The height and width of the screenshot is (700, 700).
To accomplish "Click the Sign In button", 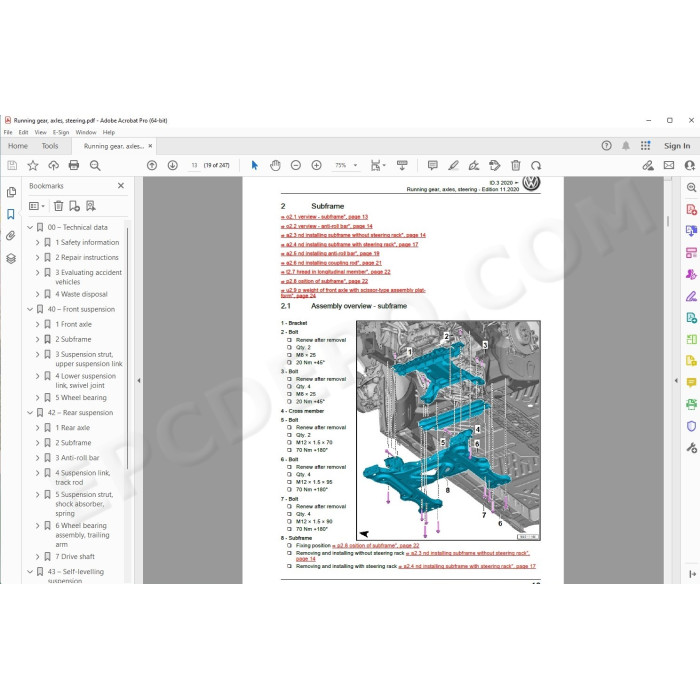I will tap(677, 146).
